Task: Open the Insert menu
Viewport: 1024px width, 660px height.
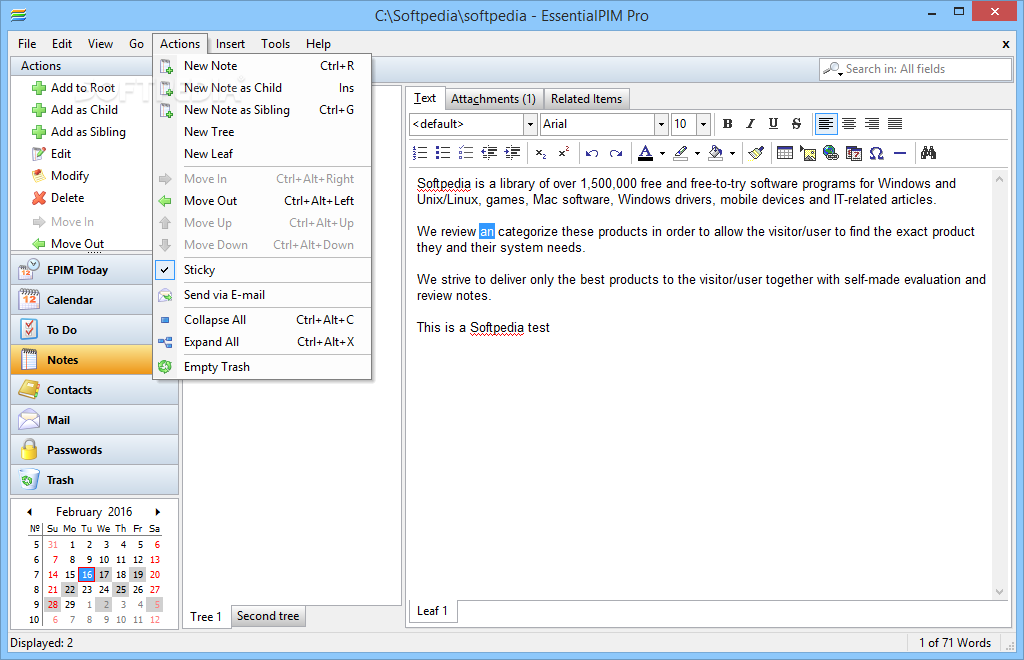Action: [x=231, y=44]
